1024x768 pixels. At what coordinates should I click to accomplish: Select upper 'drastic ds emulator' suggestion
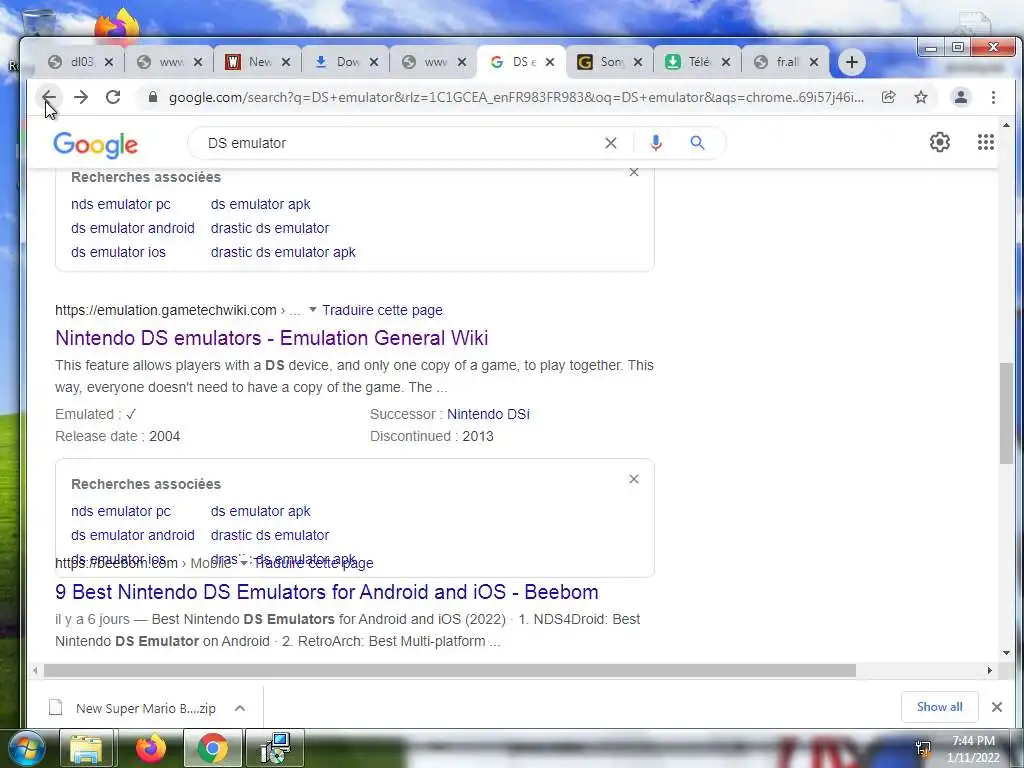click(270, 228)
